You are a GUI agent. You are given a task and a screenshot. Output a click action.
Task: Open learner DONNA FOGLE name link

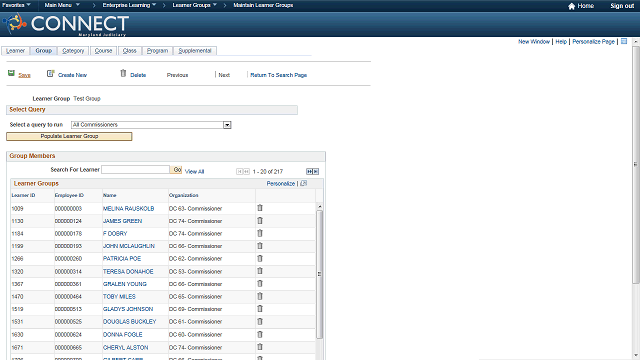[x=122, y=335]
